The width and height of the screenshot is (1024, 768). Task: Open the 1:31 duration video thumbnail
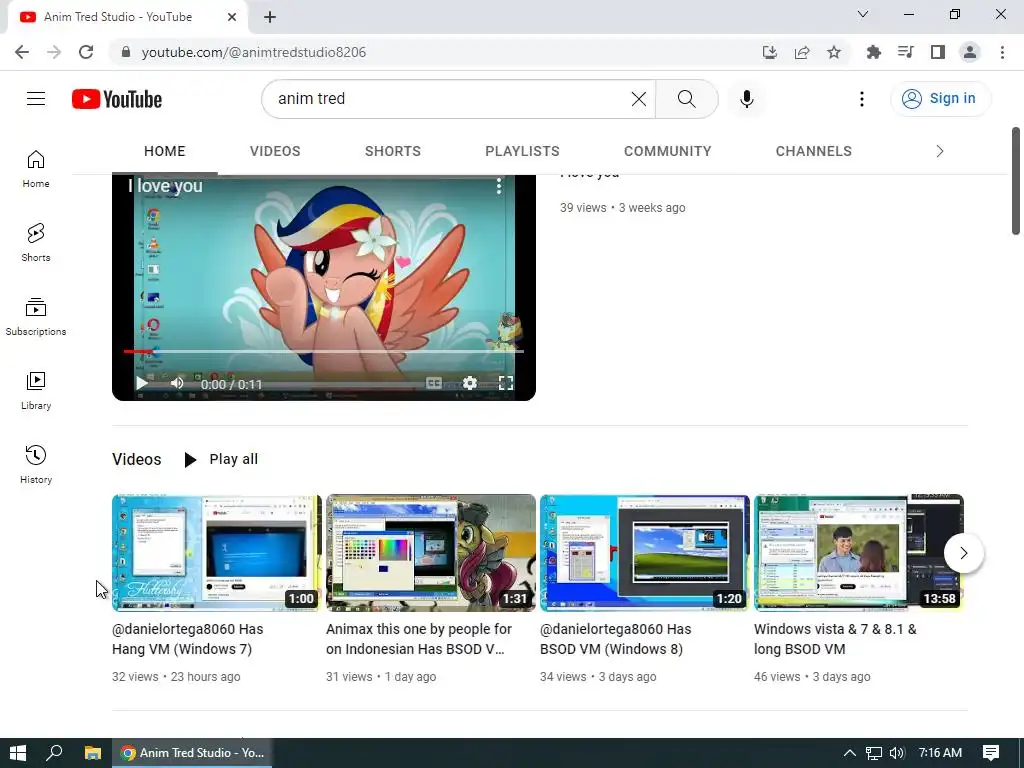click(x=430, y=552)
